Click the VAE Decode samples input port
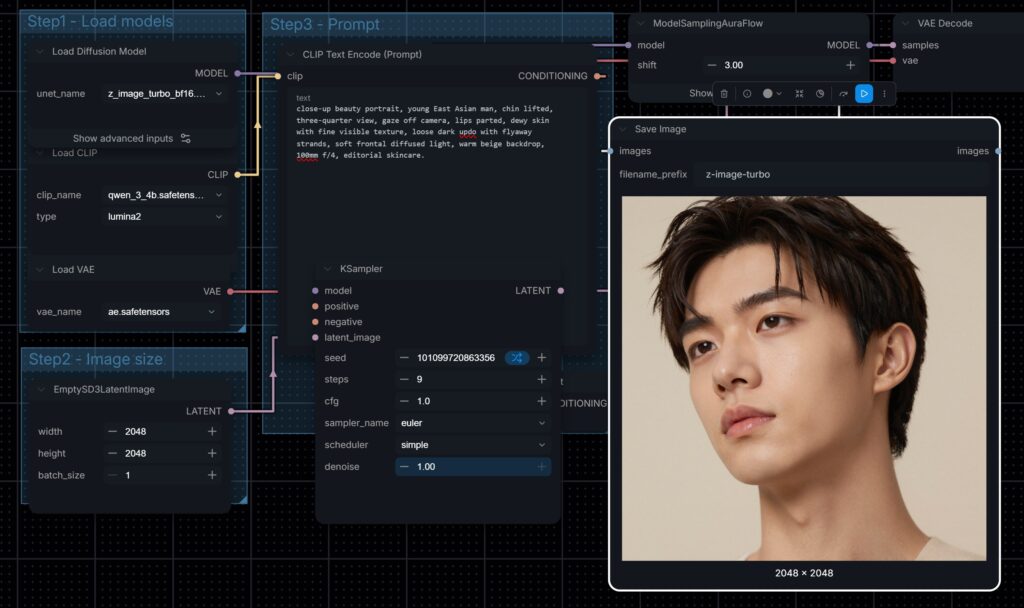This screenshot has height=608, width=1024. (893, 45)
